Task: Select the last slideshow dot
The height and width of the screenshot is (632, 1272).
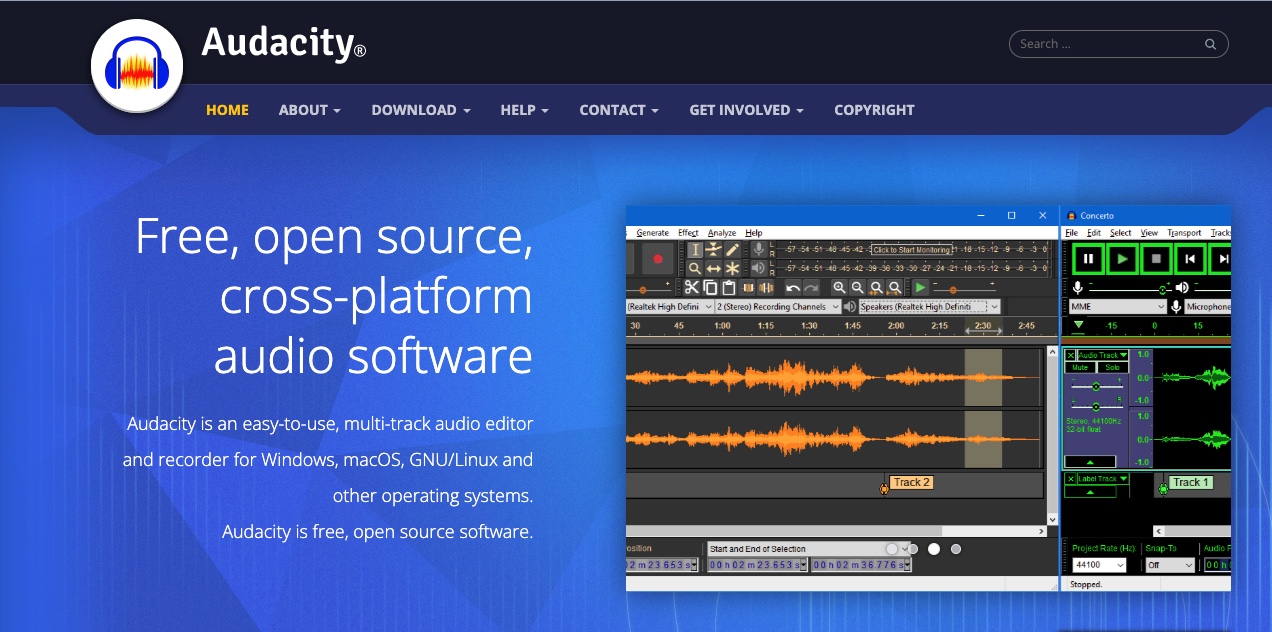Action: point(956,549)
